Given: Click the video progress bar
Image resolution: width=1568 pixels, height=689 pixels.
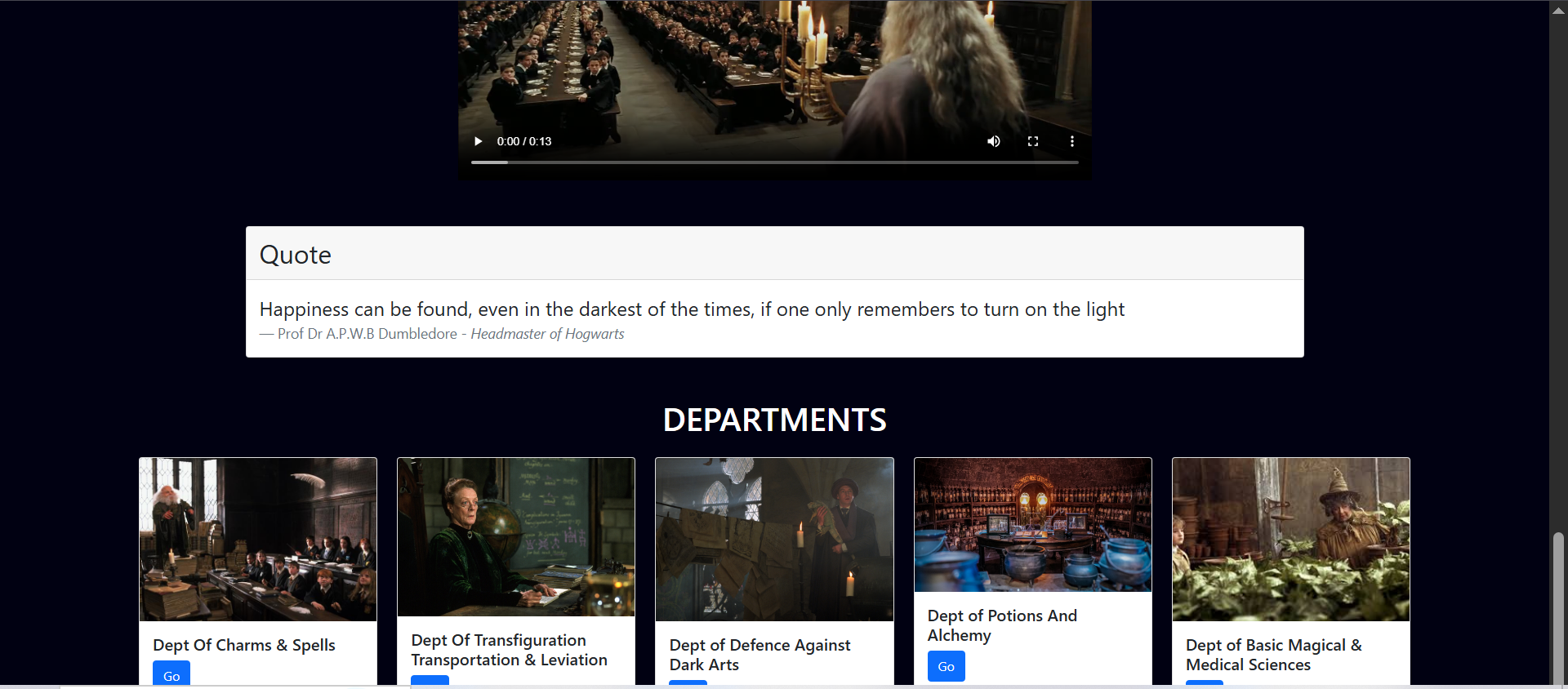Looking at the screenshot, I should point(775,162).
